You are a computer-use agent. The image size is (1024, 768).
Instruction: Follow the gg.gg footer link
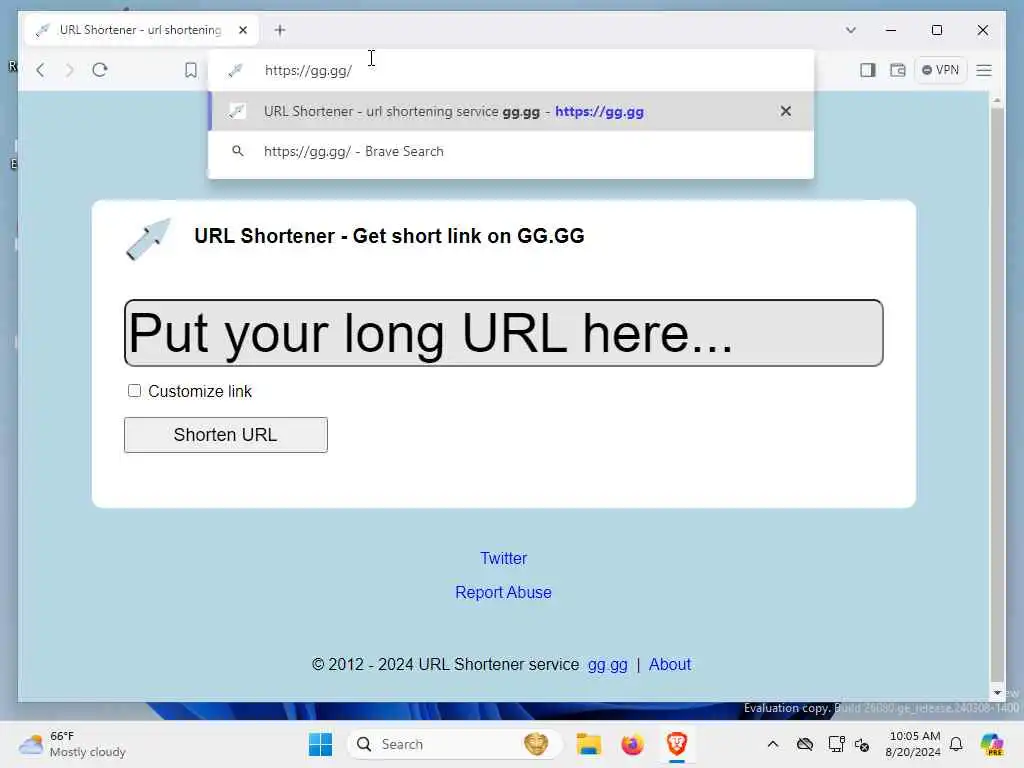[607, 665]
